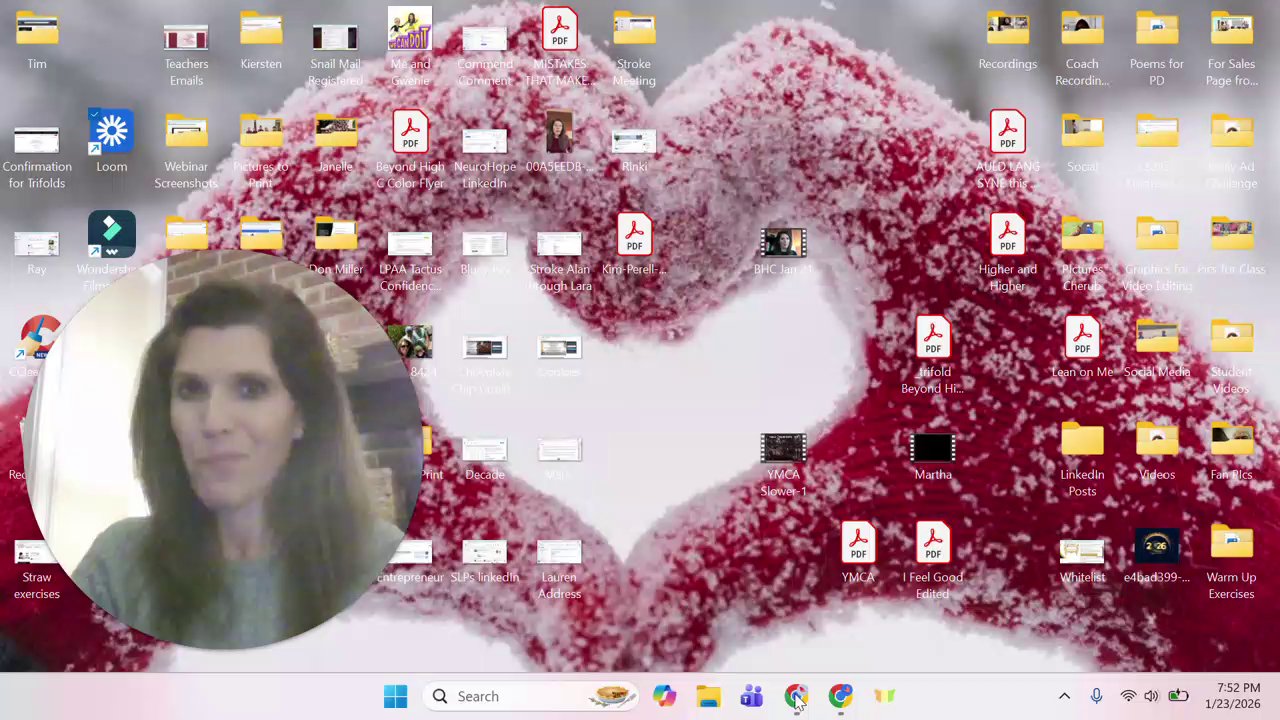
Task: Open the Don Miller folder
Action: [x=335, y=244]
